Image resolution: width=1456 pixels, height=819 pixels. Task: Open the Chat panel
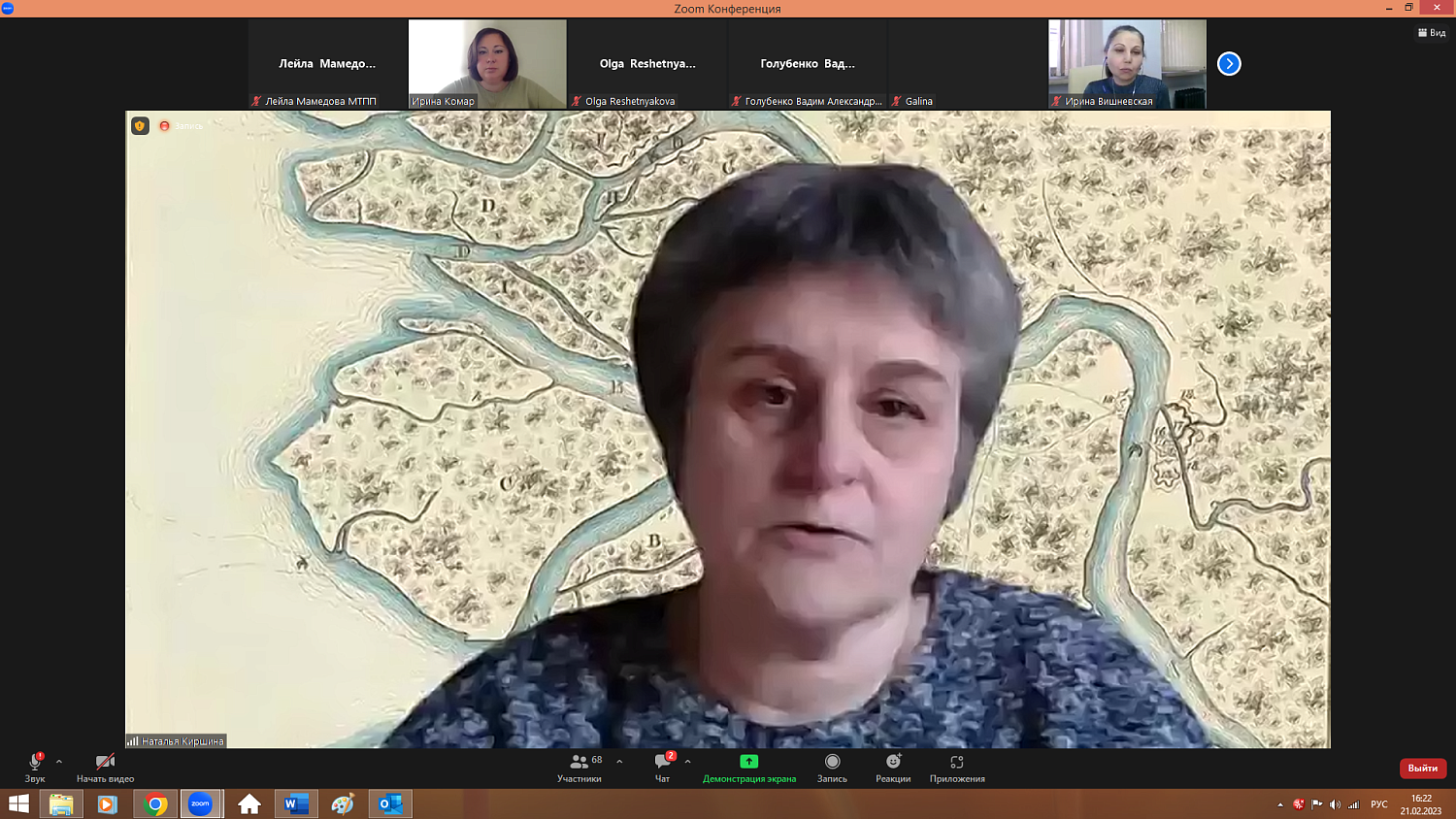(x=663, y=767)
